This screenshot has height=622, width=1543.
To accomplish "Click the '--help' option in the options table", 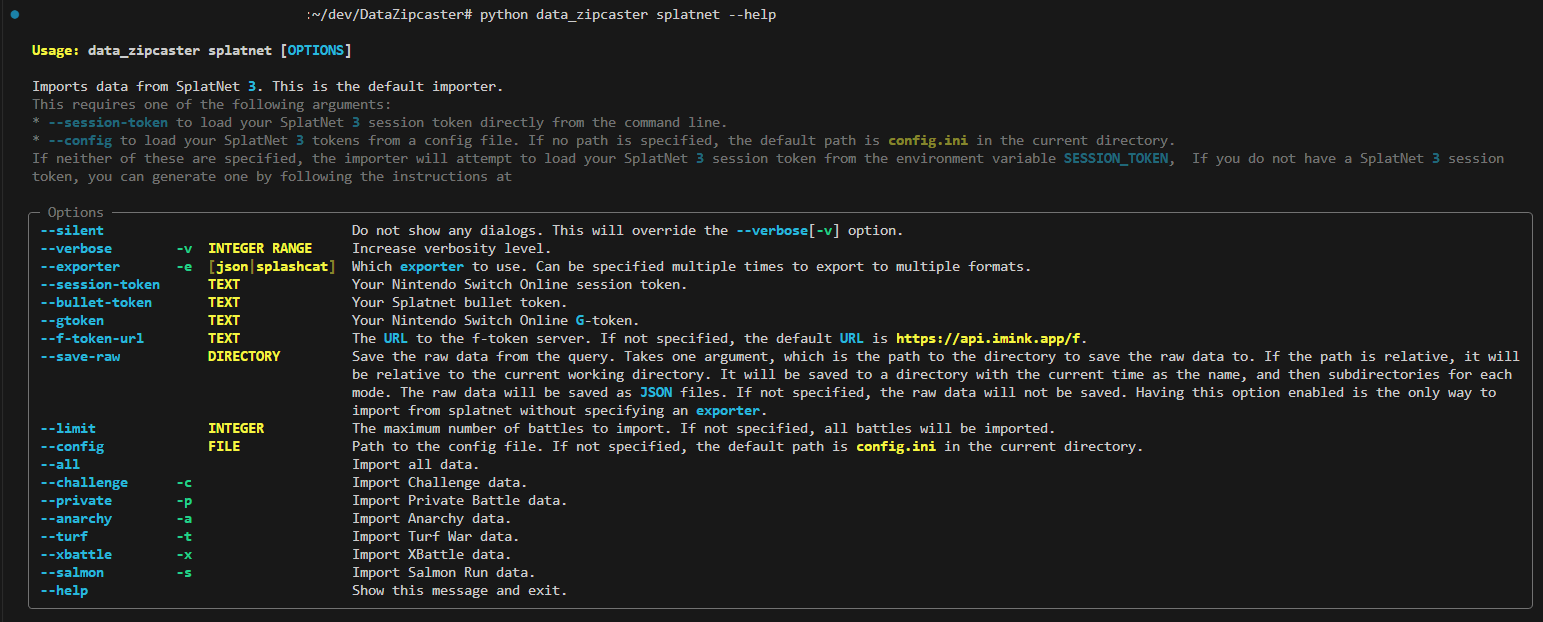I will tap(64, 591).
